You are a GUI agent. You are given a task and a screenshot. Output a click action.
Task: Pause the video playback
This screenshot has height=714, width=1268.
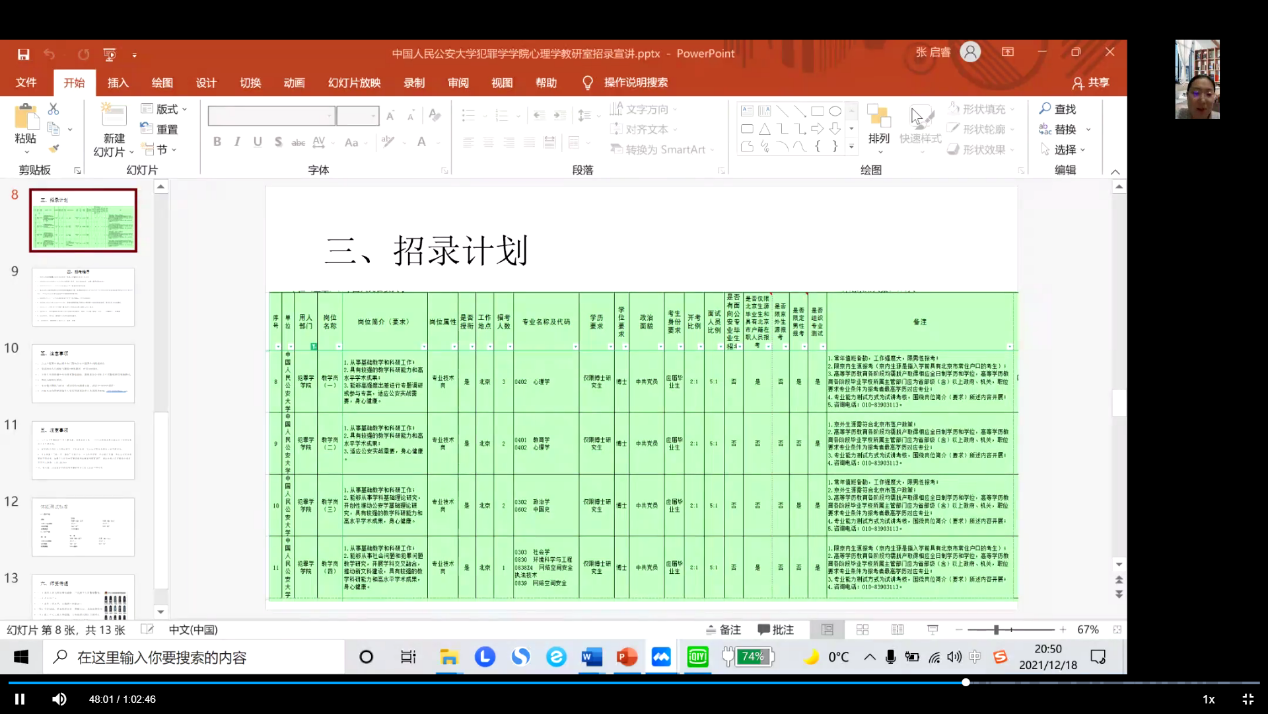(19, 699)
